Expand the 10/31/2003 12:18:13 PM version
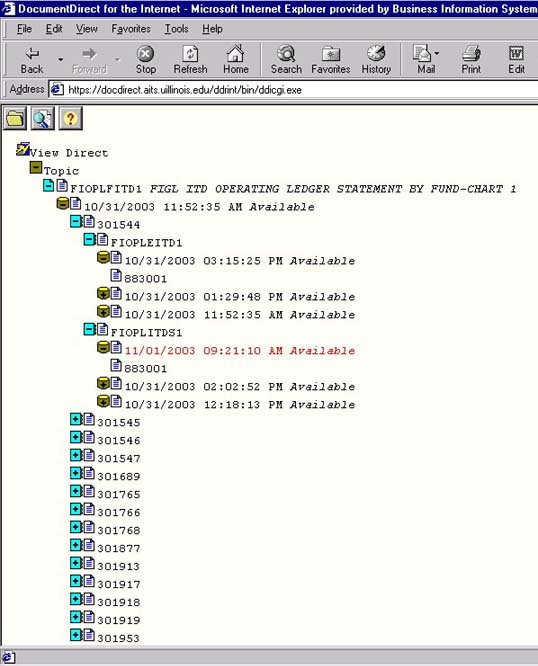Viewport: 538px width, 666px height. tap(103, 401)
